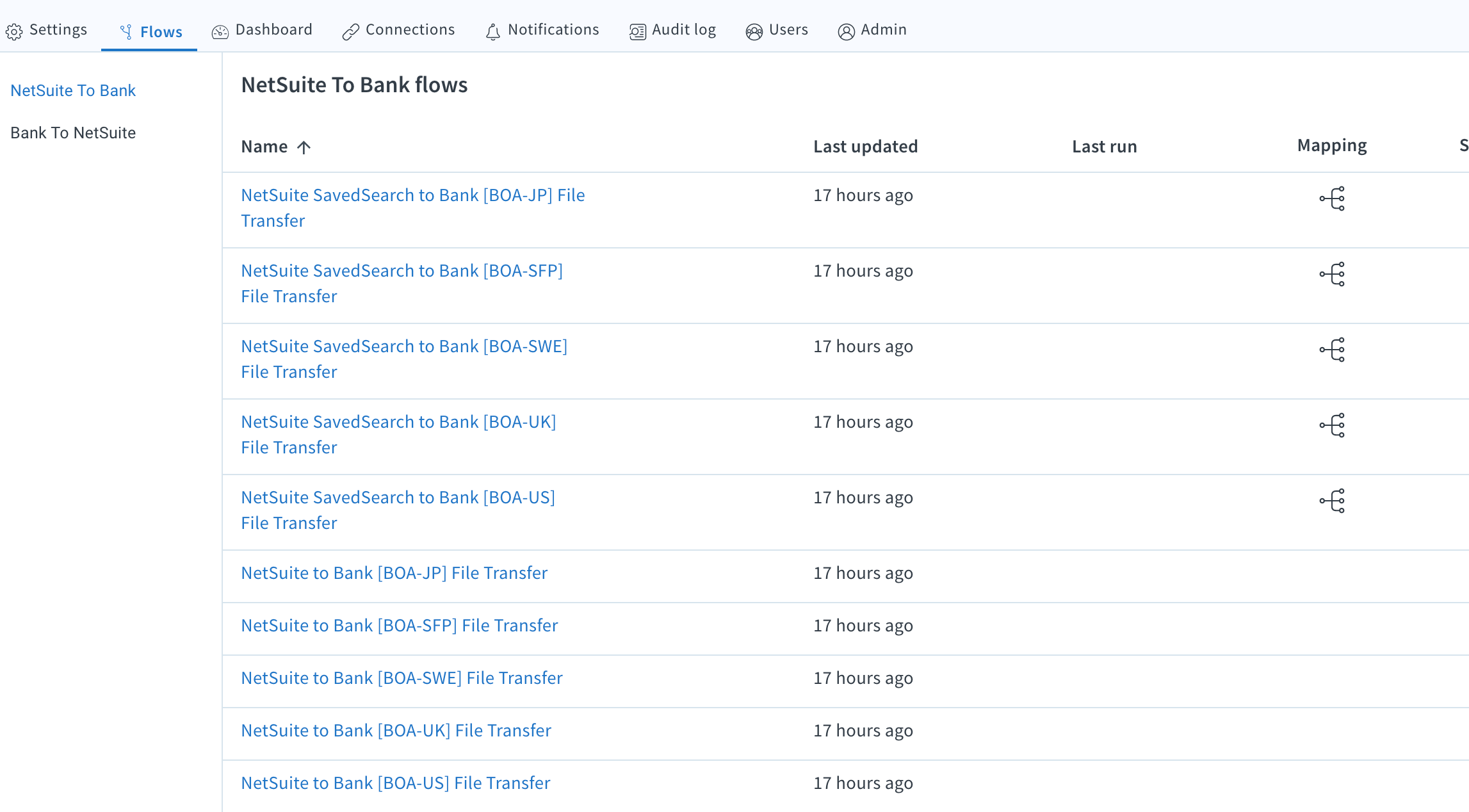Screen dimensions: 1469x812
Task: Click the Notifications bell icon
Action: [x=493, y=32]
